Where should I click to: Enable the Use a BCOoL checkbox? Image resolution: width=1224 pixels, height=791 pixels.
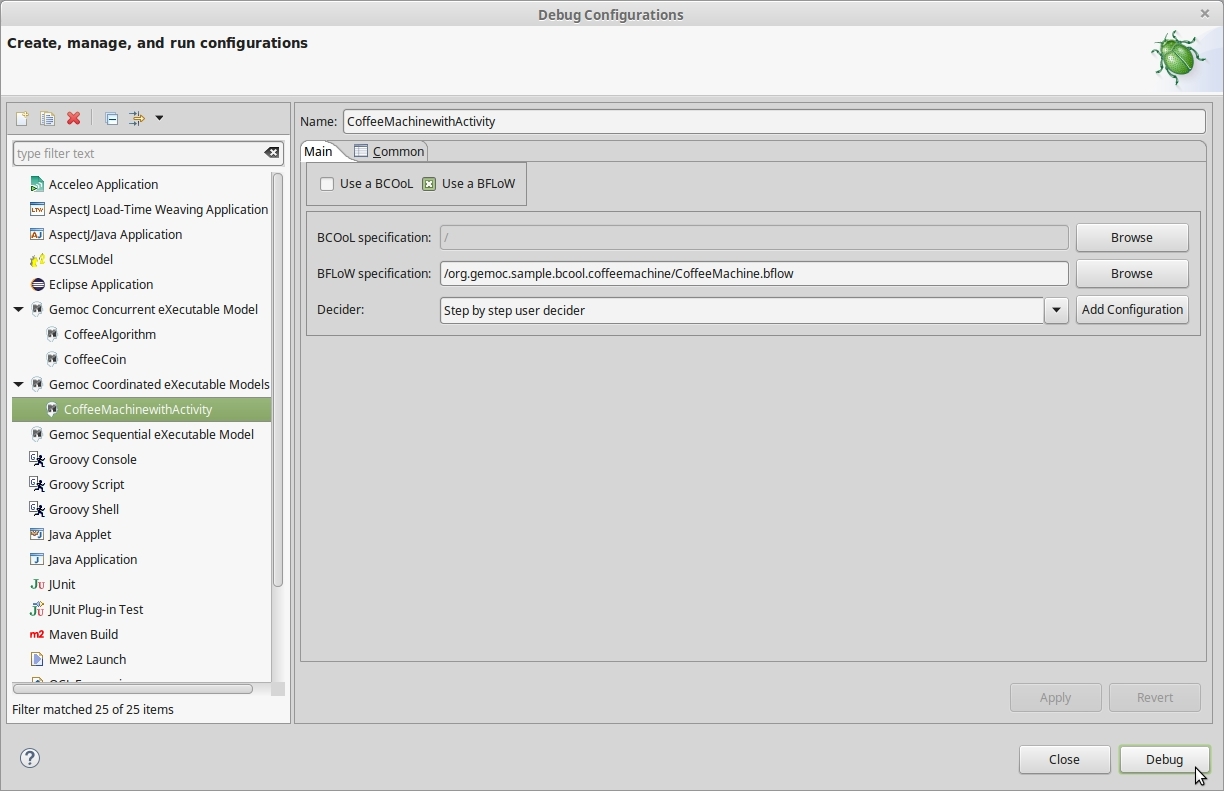[327, 184]
